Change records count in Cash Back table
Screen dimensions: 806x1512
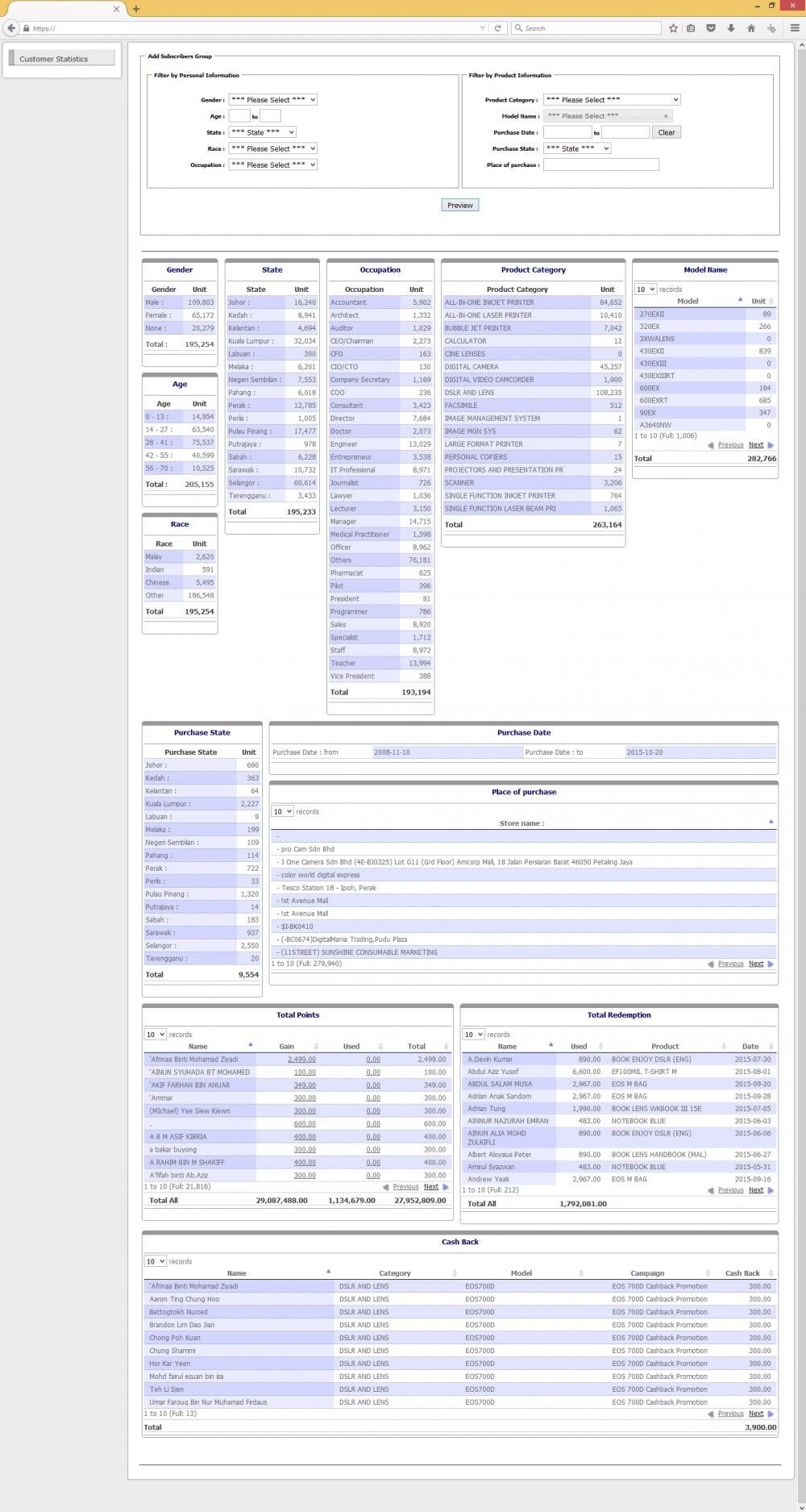point(155,1261)
